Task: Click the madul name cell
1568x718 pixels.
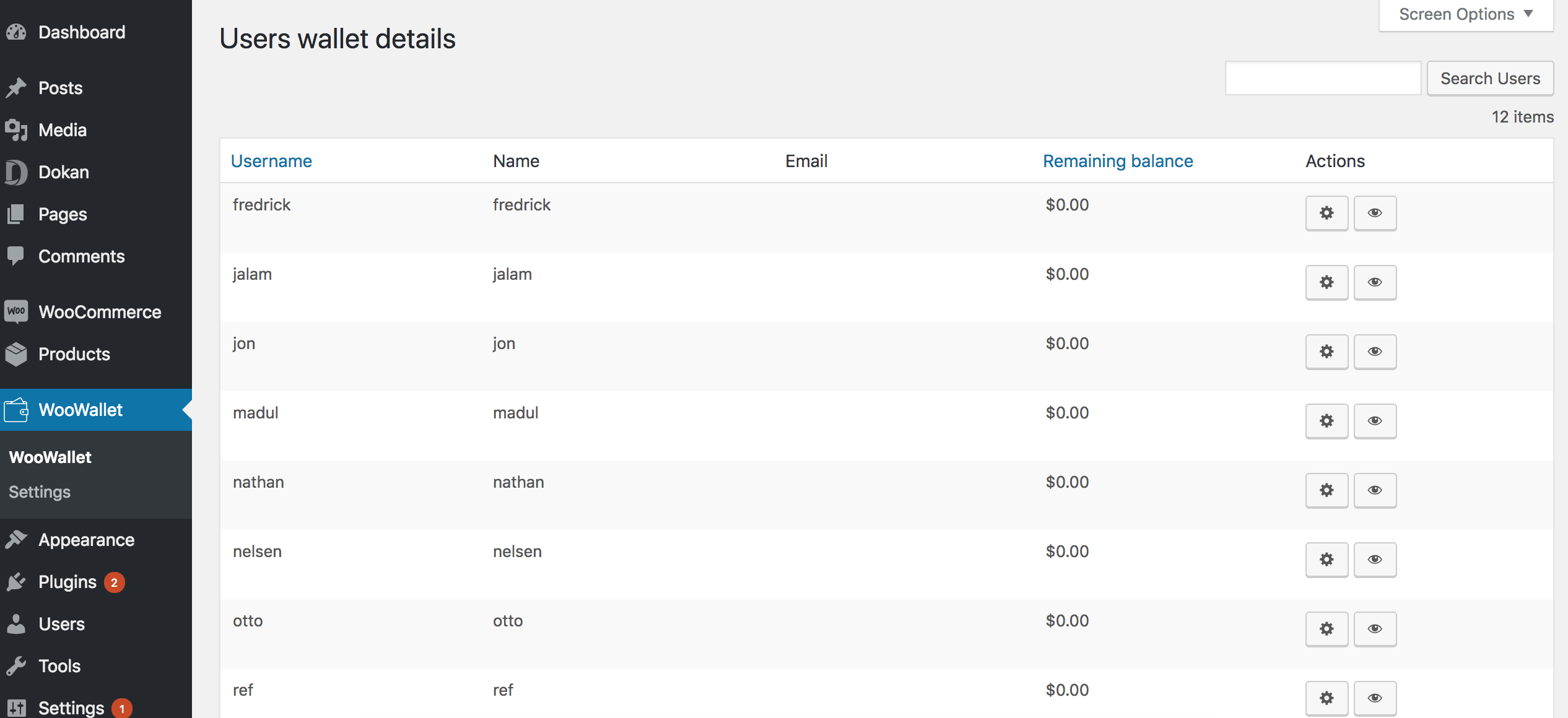Action: tap(515, 413)
